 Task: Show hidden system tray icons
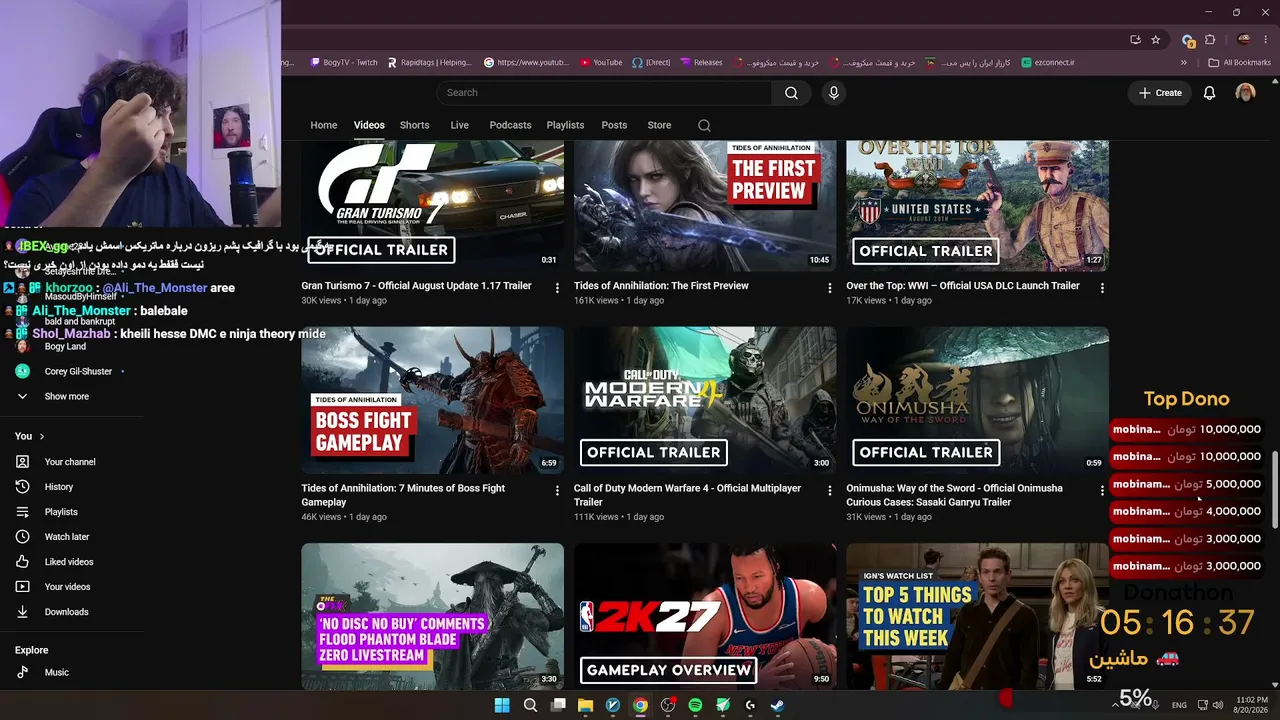point(1115,705)
